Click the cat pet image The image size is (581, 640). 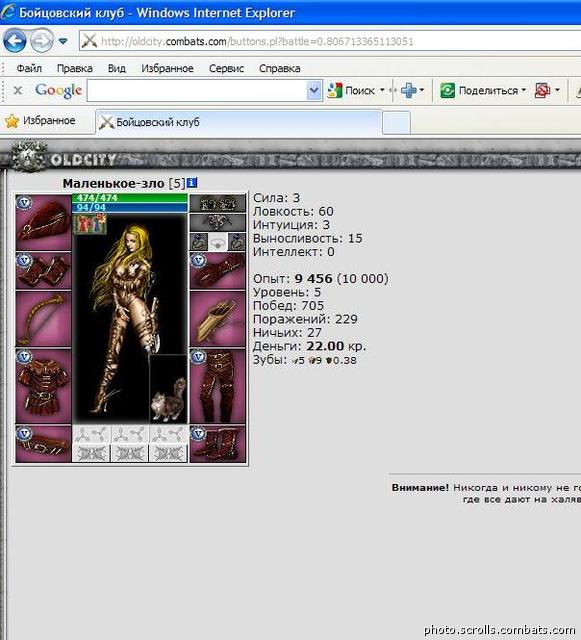(168, 389)
